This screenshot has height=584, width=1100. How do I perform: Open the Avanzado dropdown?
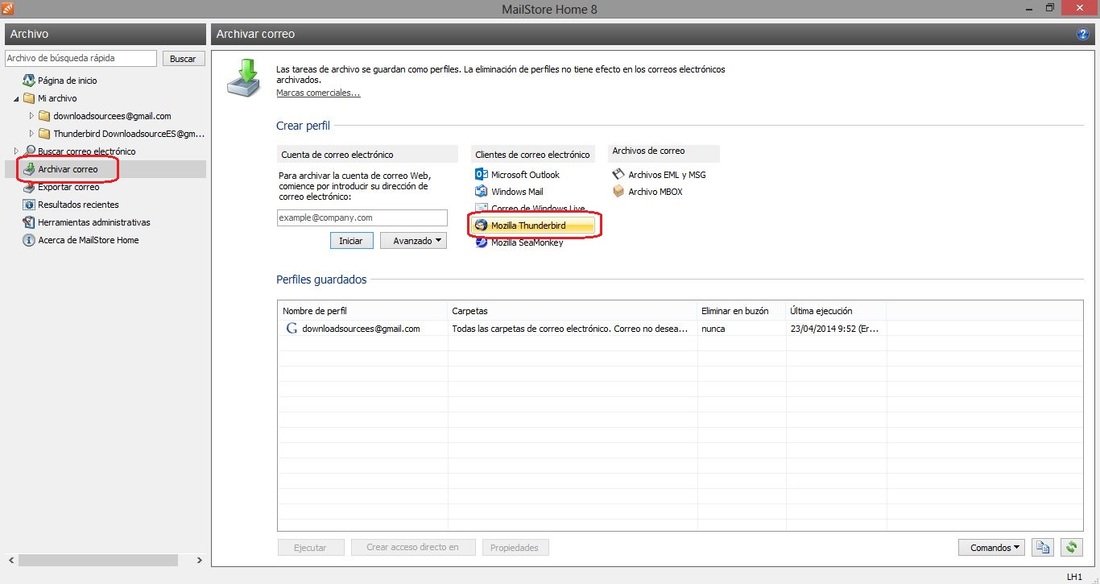[413, 241]
